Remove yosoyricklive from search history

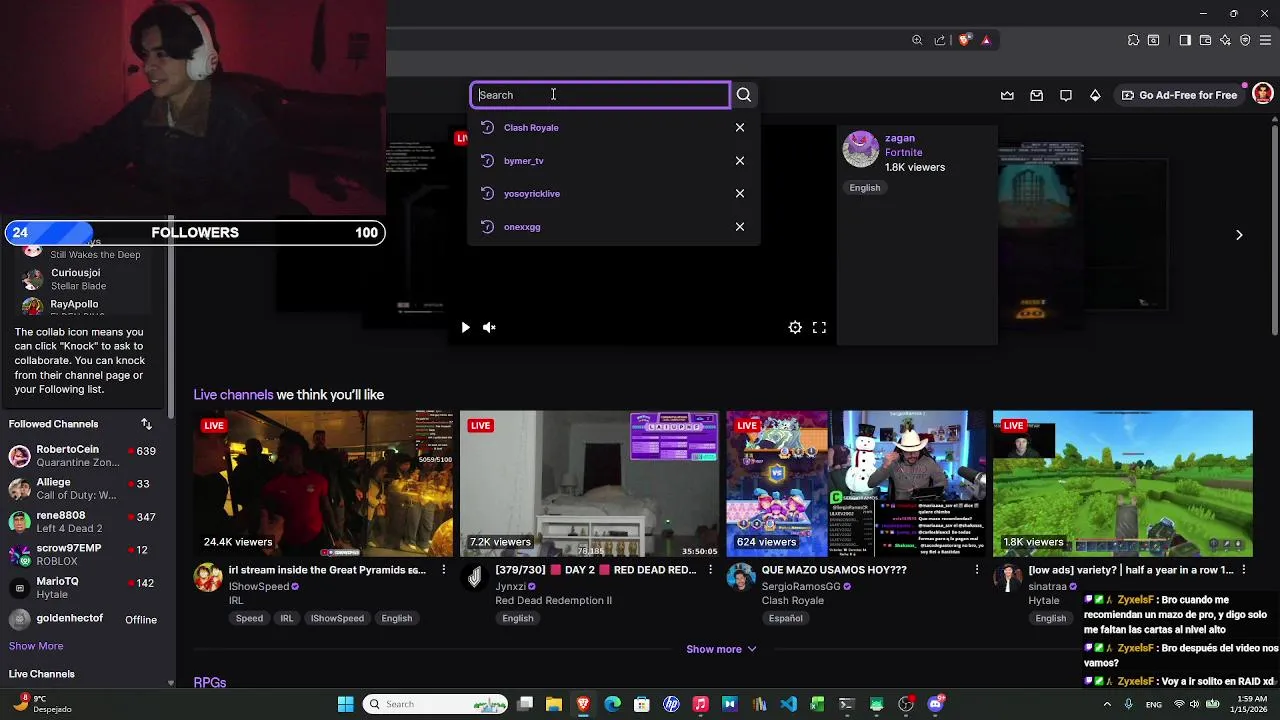740,194
